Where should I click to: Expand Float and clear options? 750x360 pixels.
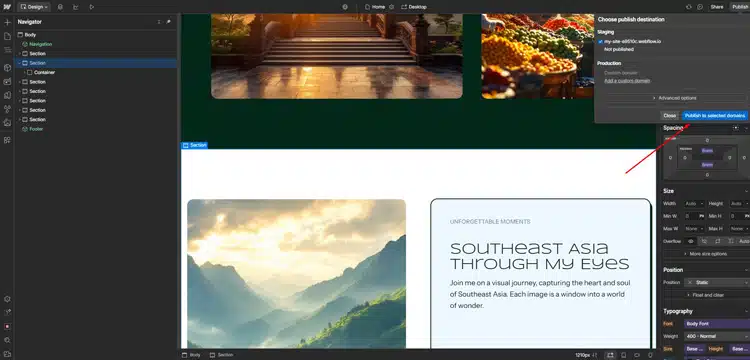coord(706,295)
